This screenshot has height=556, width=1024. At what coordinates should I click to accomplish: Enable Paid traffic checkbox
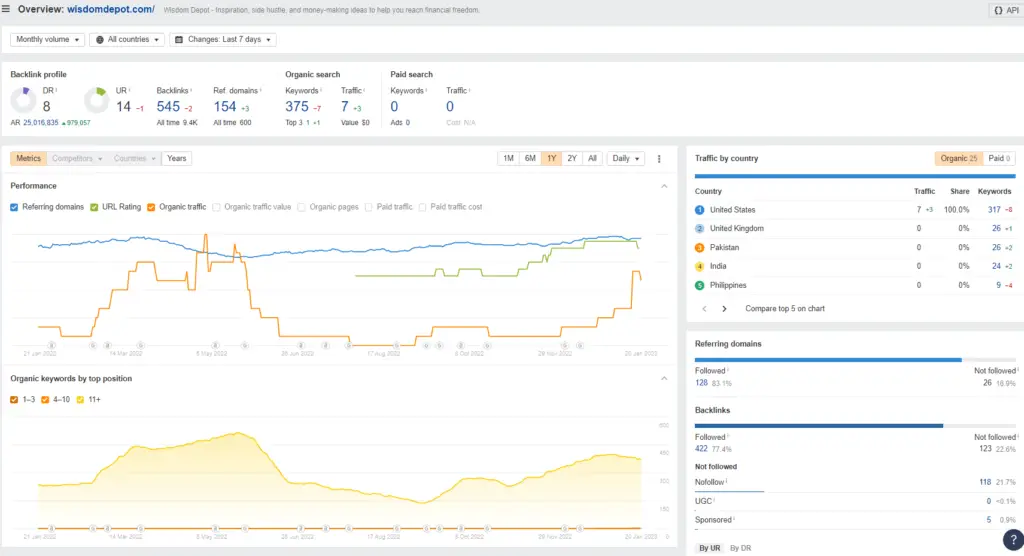(x=368, y=207)
